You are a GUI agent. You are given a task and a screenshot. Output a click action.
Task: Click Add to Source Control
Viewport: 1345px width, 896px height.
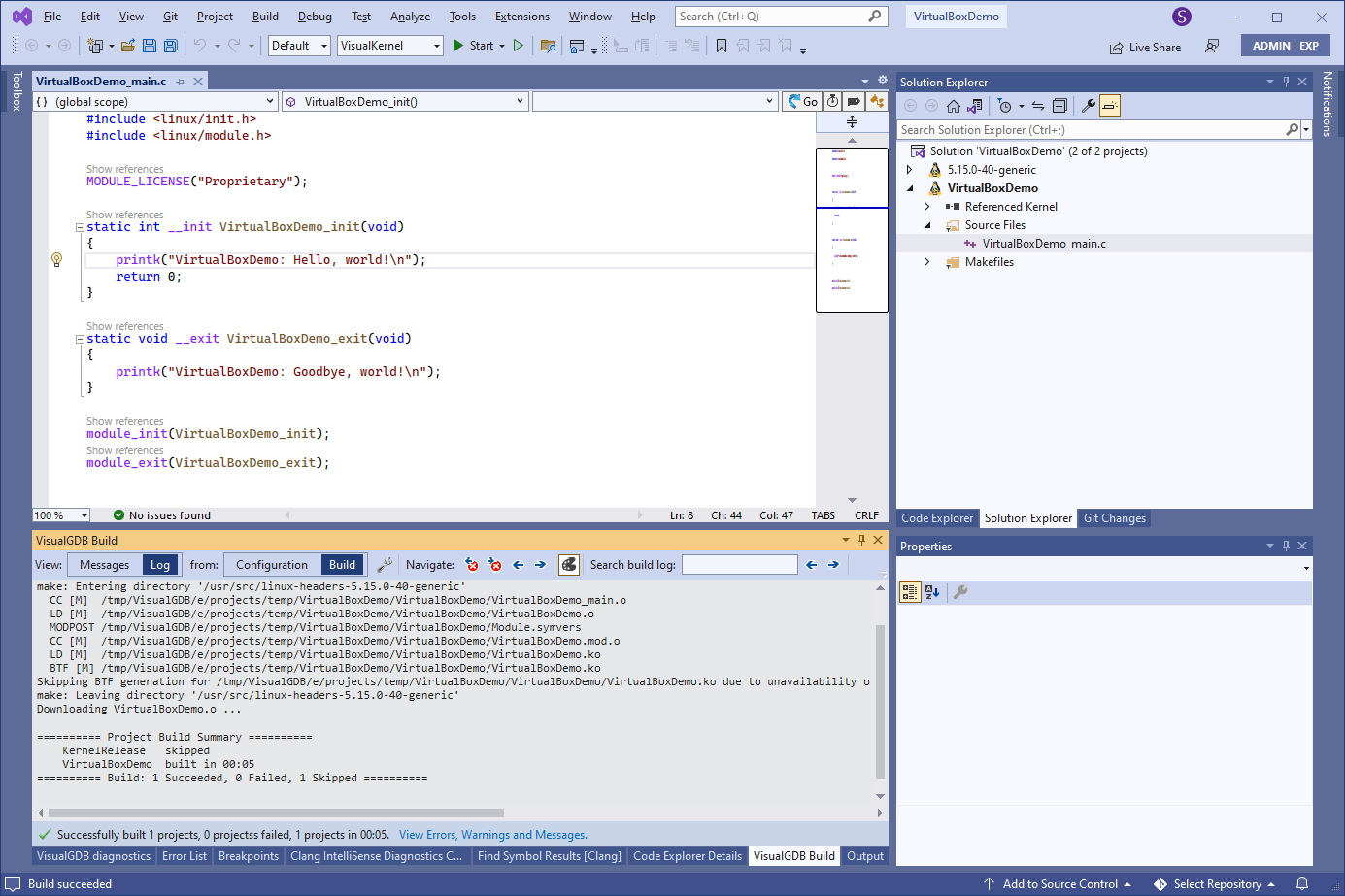[1058, 883]
